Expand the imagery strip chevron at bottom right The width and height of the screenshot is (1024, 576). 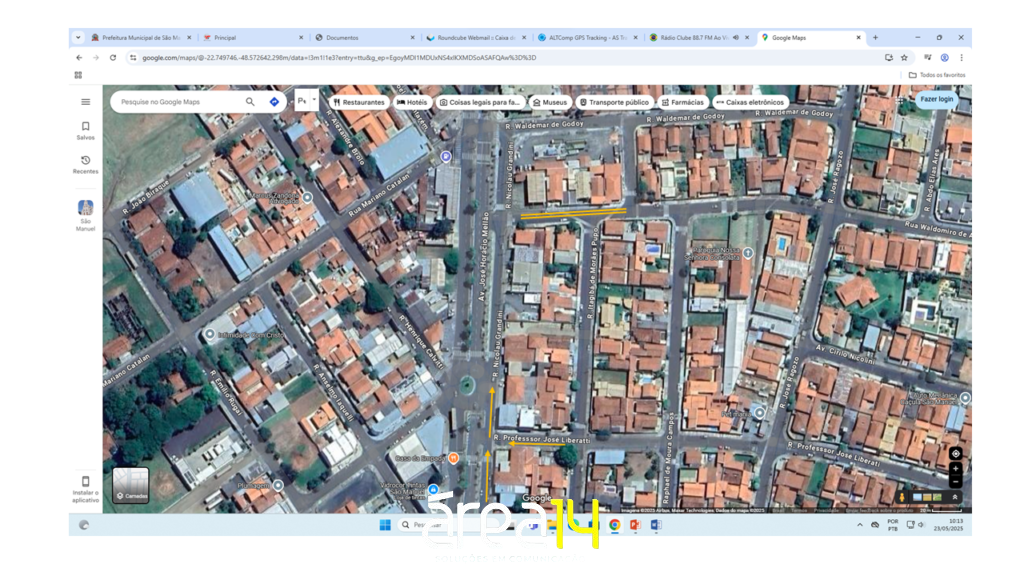click(954, 497)
